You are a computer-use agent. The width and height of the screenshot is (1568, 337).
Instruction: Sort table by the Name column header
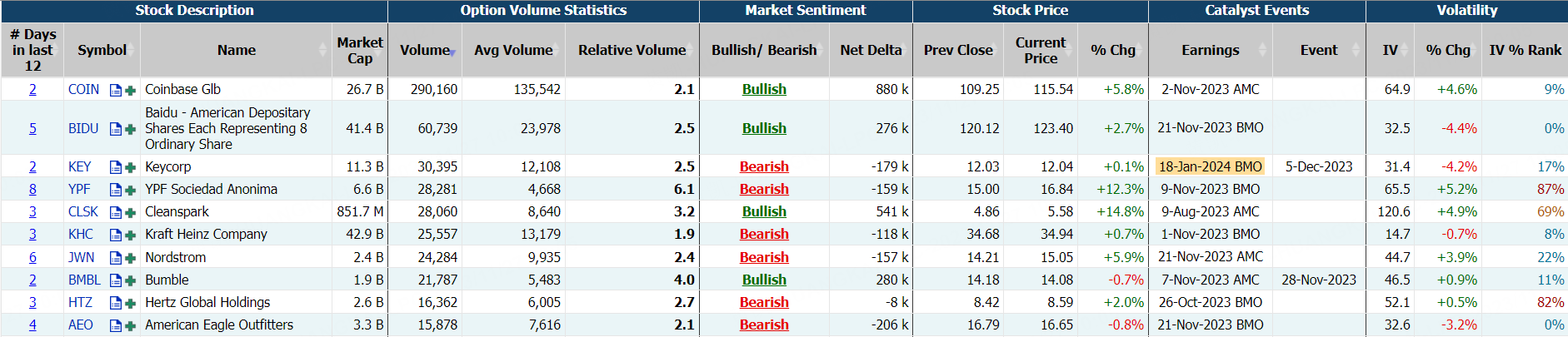click(x=237, y=50)
